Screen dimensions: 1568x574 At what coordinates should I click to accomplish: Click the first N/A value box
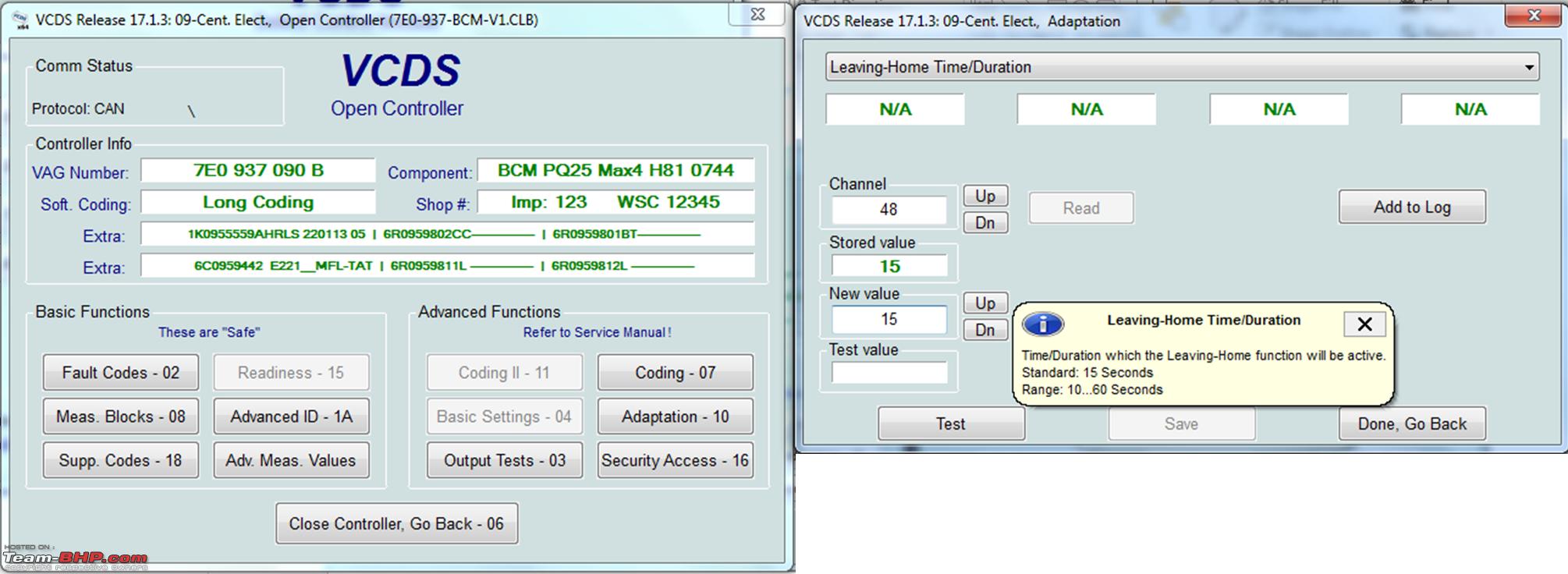[895, 109]
